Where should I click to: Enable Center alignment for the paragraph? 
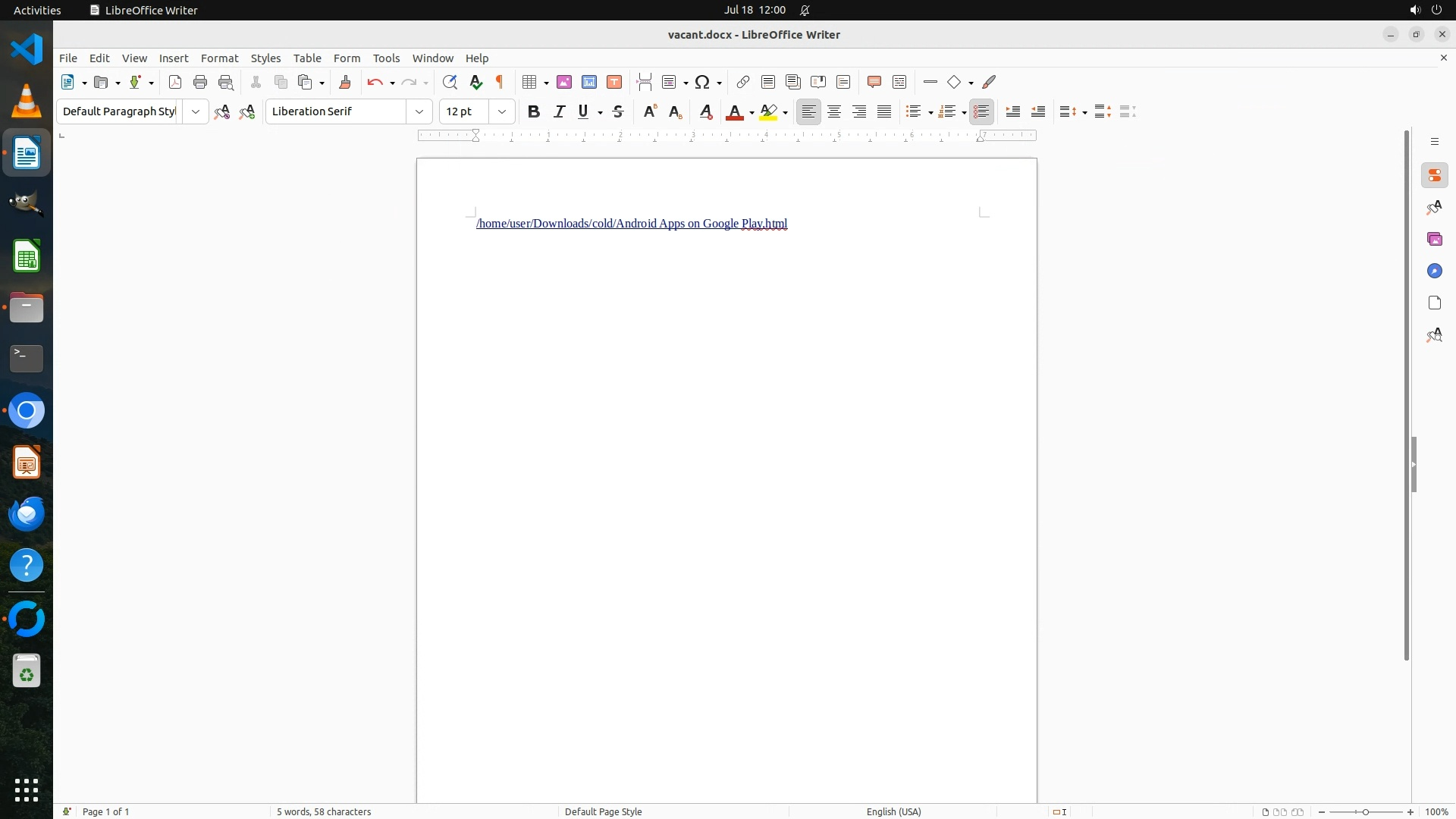click(x=834, y=111)
